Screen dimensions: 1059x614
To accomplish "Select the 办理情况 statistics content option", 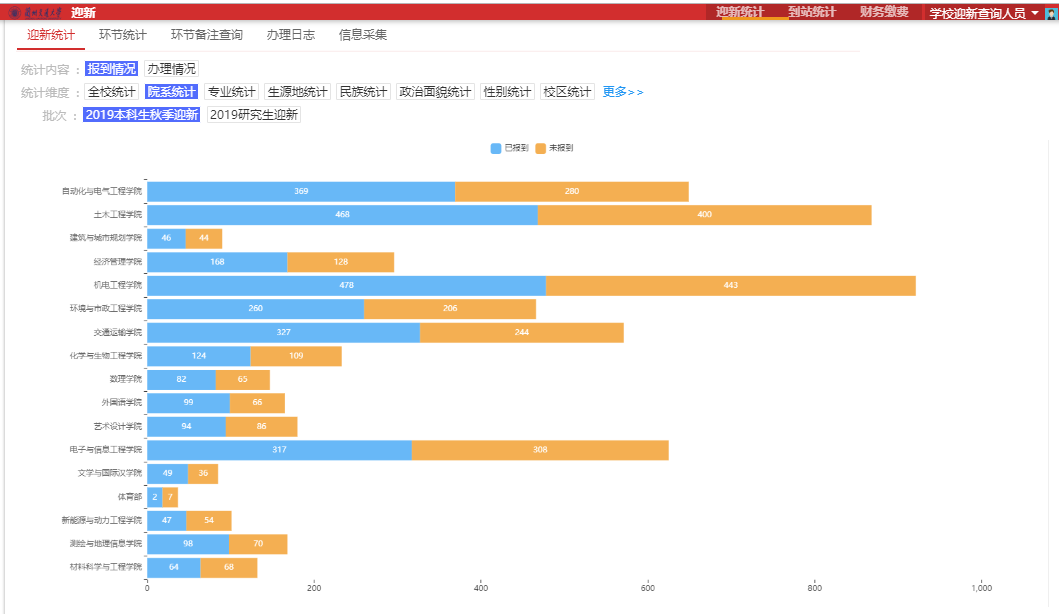I will [x=171, y=69].
